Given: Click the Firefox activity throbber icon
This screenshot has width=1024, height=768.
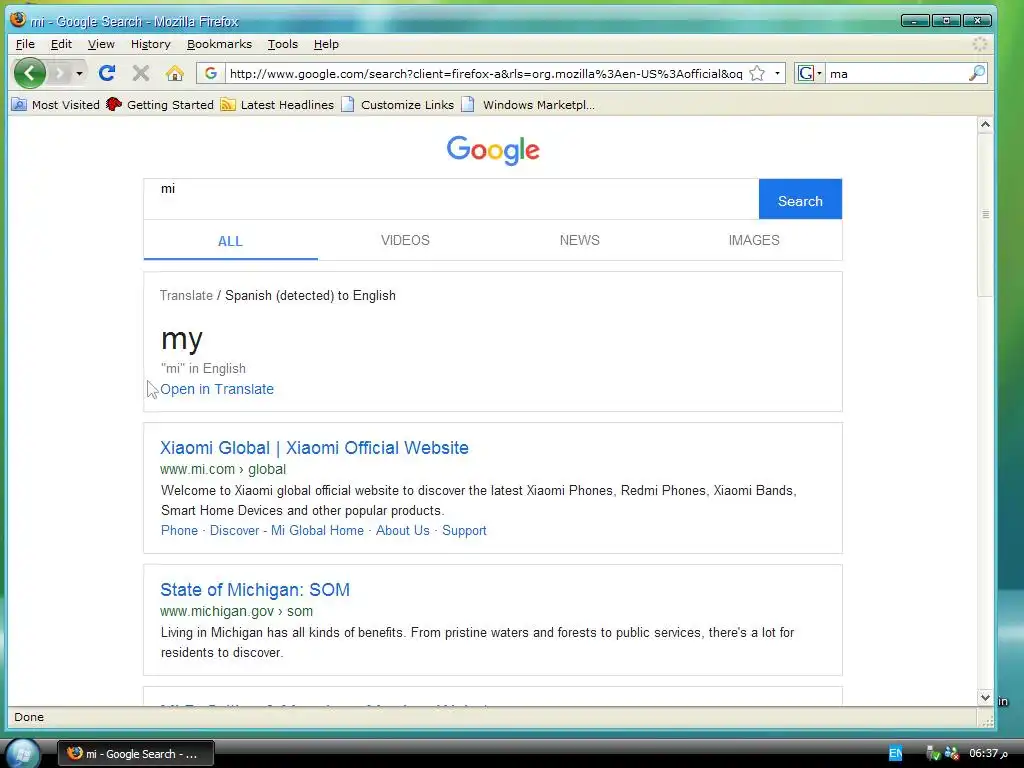Looking at the screenshot, I should pyautogui.click(x=980, y=44).
